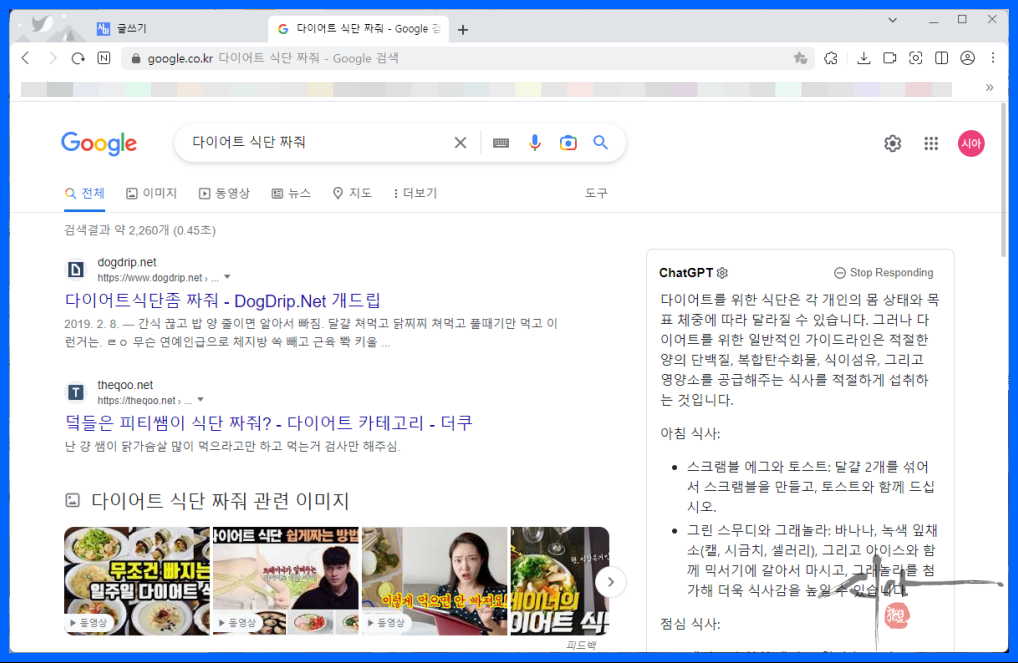This screenshot has height=663, width=1018.
Task: Click the 점심 식사: heading in ChatGPT panel
Action: [690, 624]
